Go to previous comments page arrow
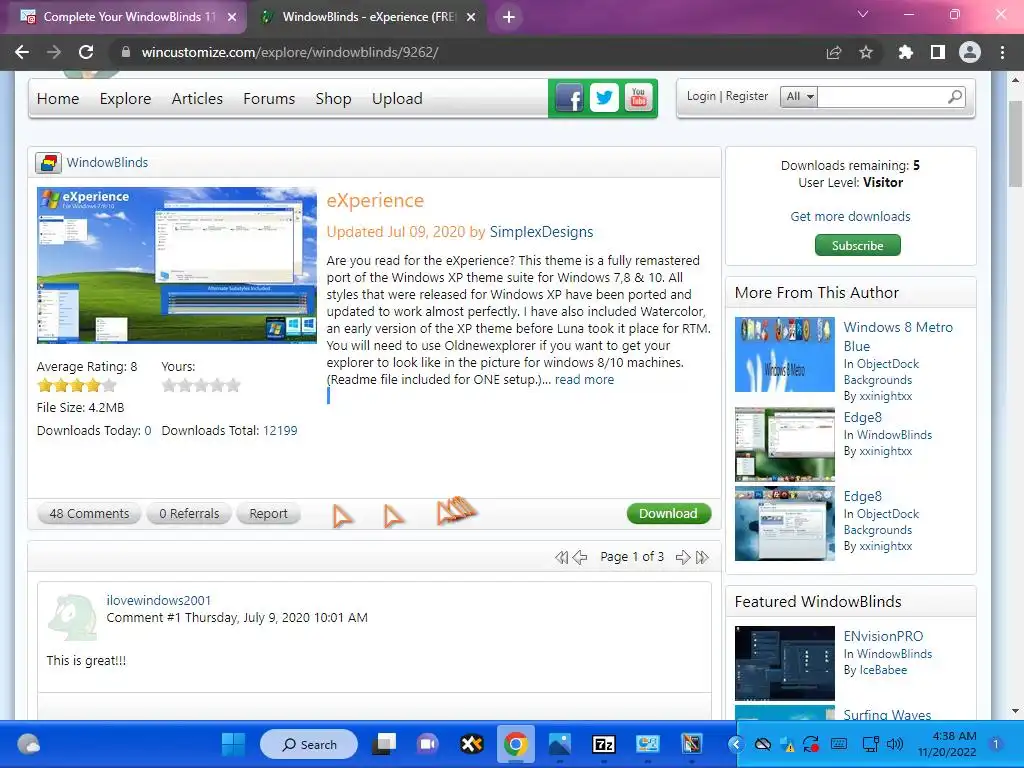This screenshot has height=768, width=1024. [580, 557]
